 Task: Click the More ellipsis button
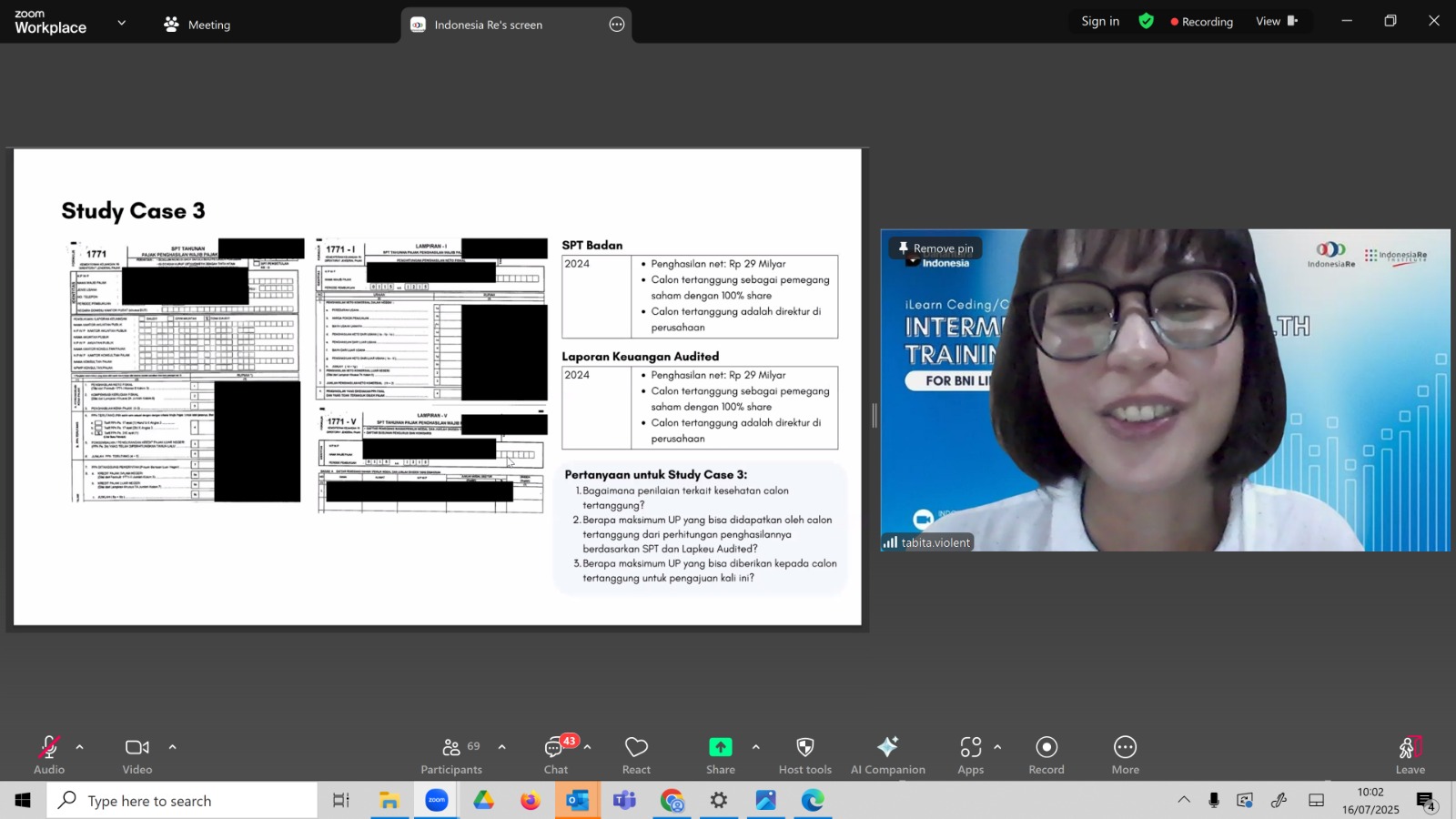point(1126,747)
